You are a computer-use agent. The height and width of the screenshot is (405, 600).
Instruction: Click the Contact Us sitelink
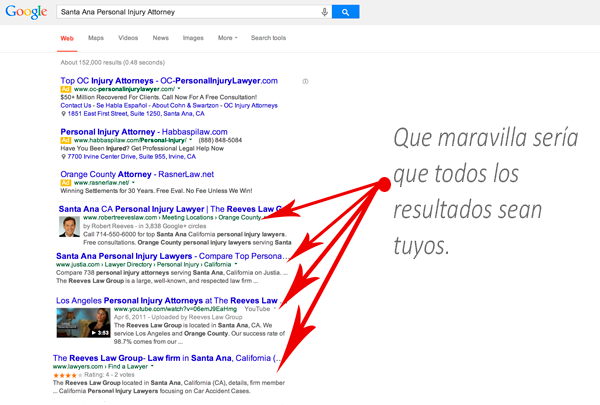tap(76, 106)
